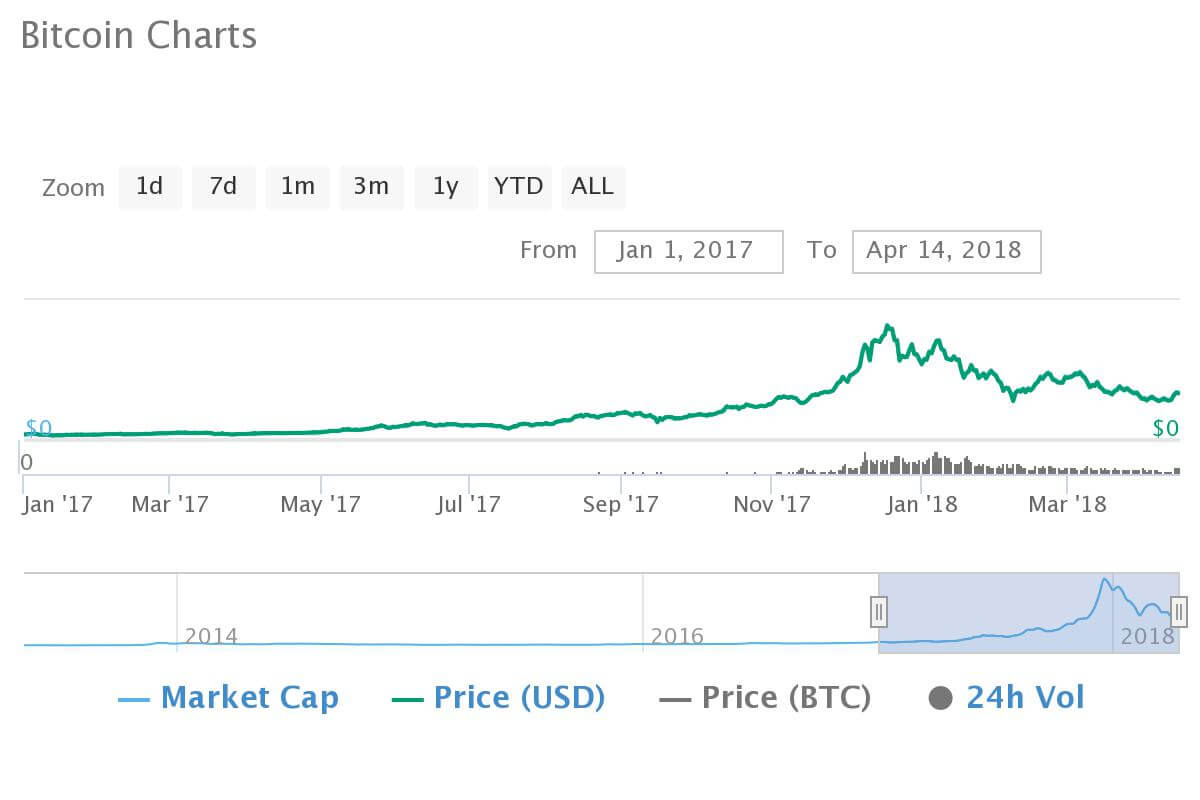Click the right navigator range handle
Image resolution: width=1200 pixels, height=800 pixels.
point(1179,610)
